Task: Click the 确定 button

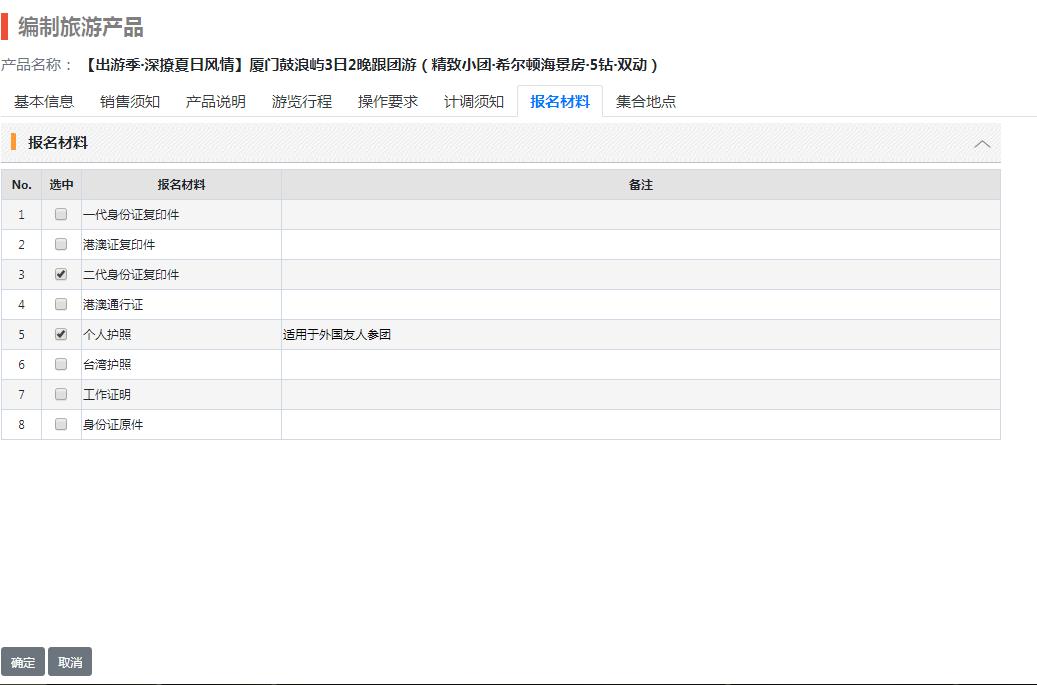Action: (23, 662)
